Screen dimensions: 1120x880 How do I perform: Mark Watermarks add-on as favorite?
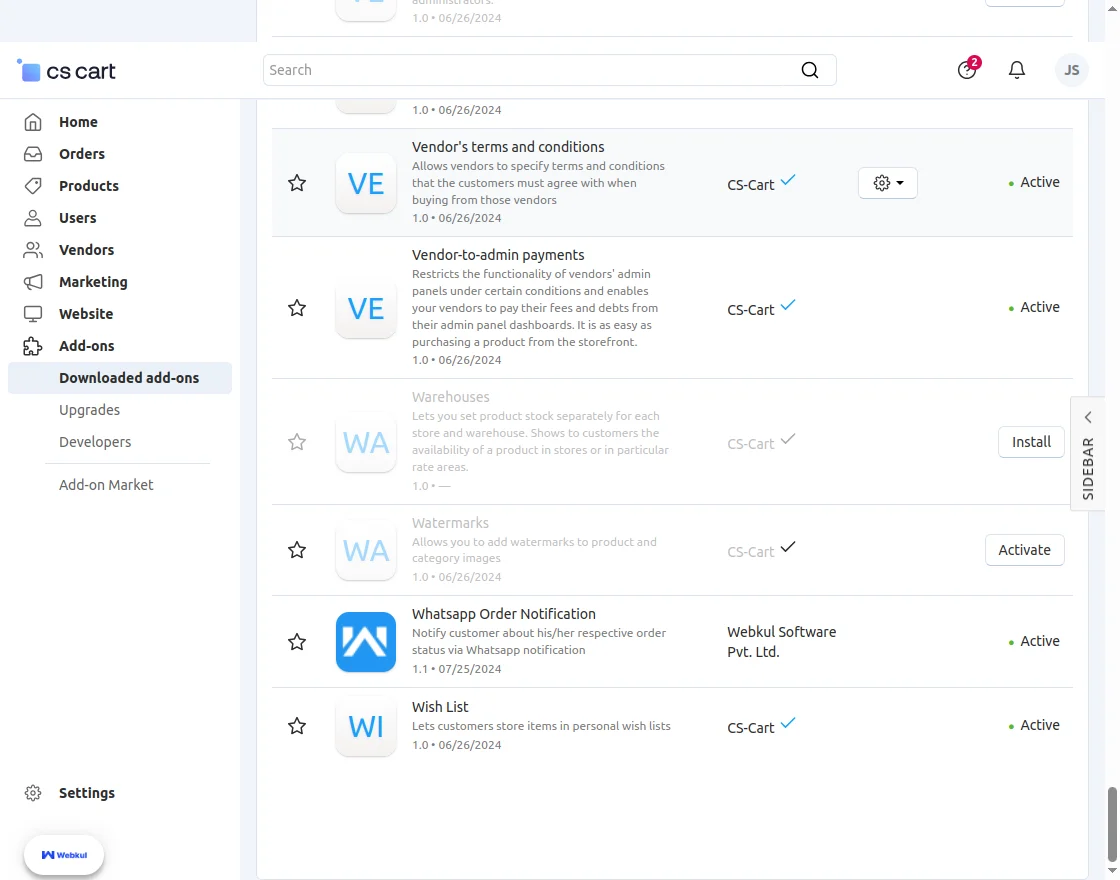coord(297,550)
